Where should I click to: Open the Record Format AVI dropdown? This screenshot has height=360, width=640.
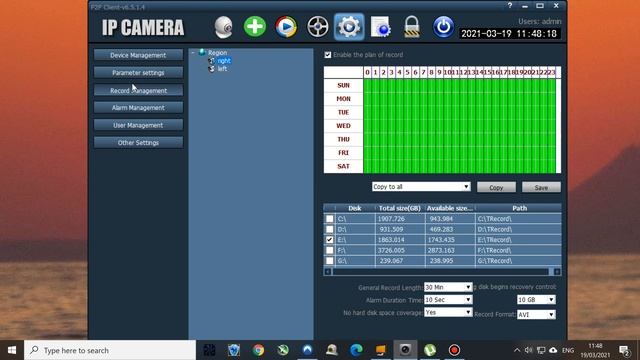[536, 315]
